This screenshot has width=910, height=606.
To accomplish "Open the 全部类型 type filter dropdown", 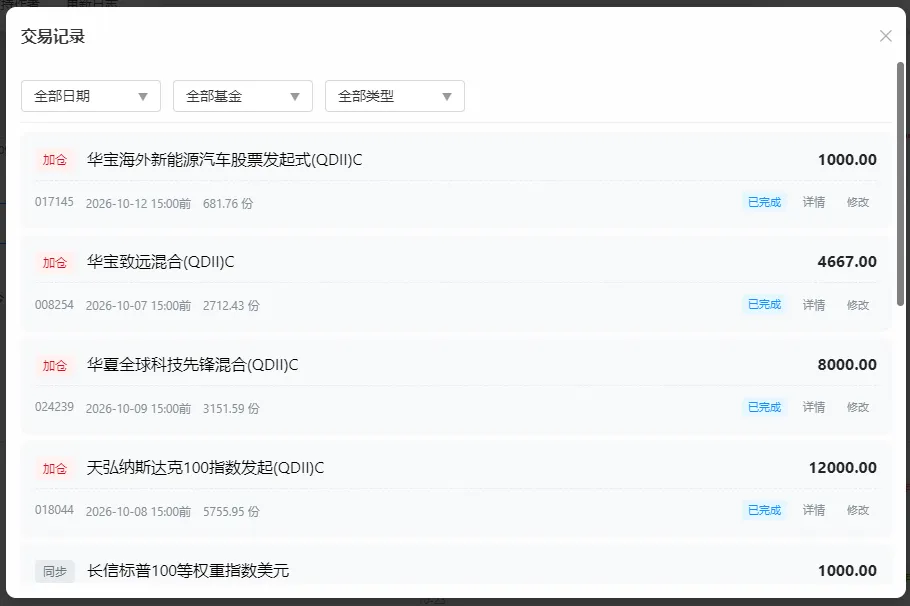I will point(395,96).
